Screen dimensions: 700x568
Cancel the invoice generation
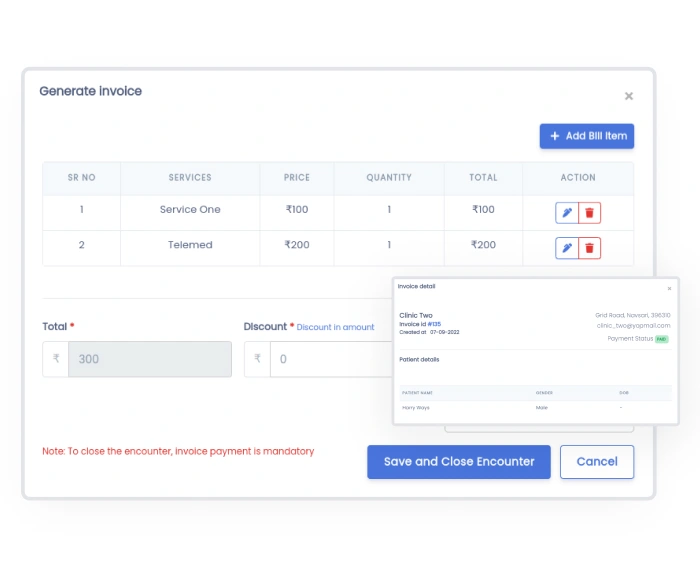[x=597, y=462]
